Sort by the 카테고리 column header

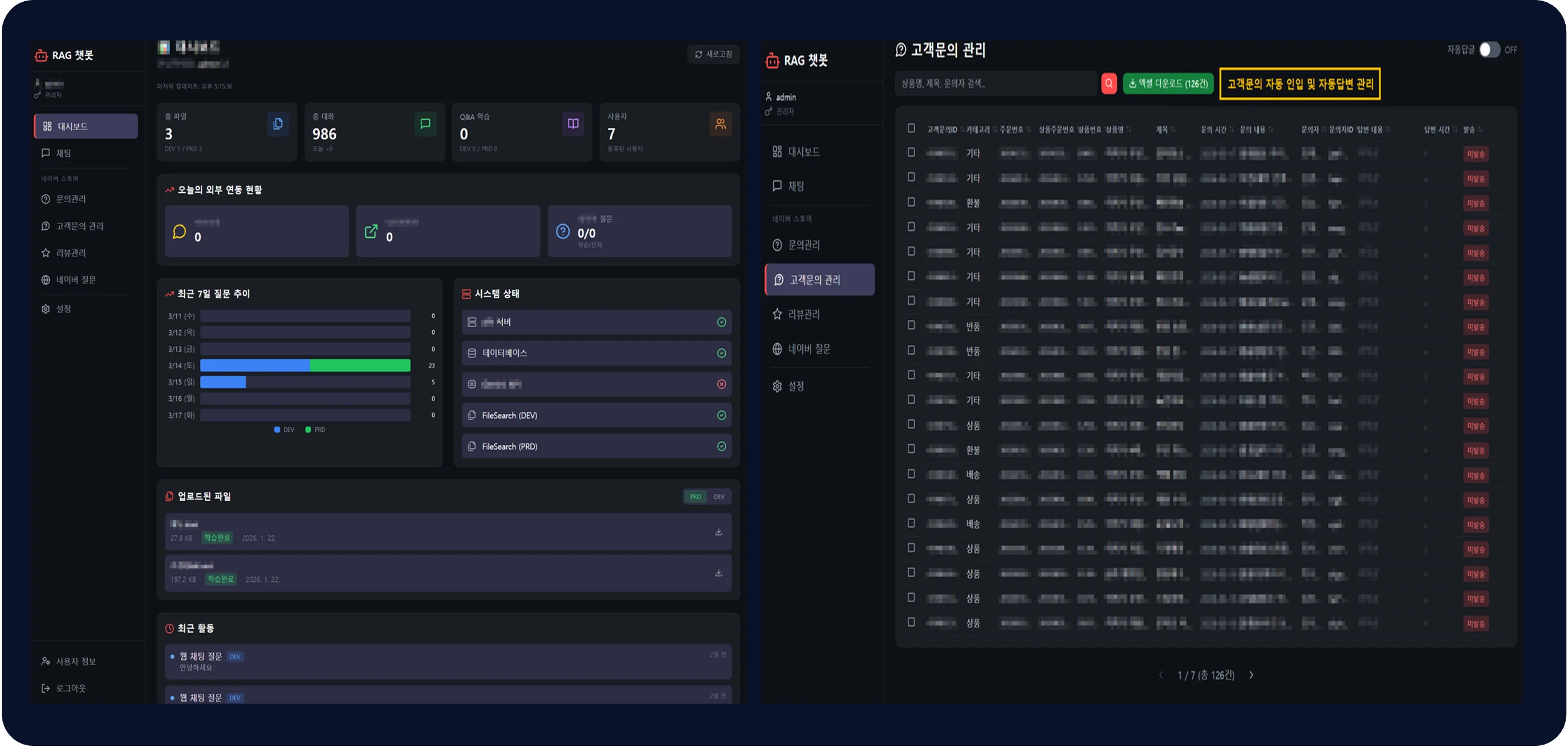[981, 129]
